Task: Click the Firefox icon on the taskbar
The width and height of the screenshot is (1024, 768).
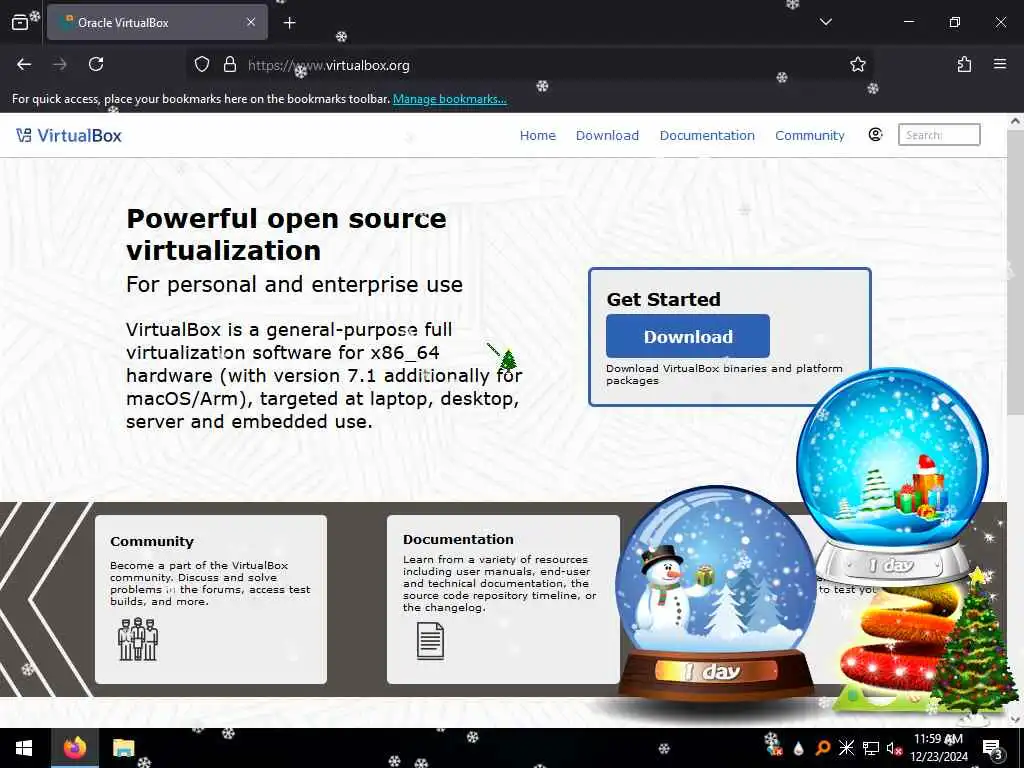Action: [75, 748]
